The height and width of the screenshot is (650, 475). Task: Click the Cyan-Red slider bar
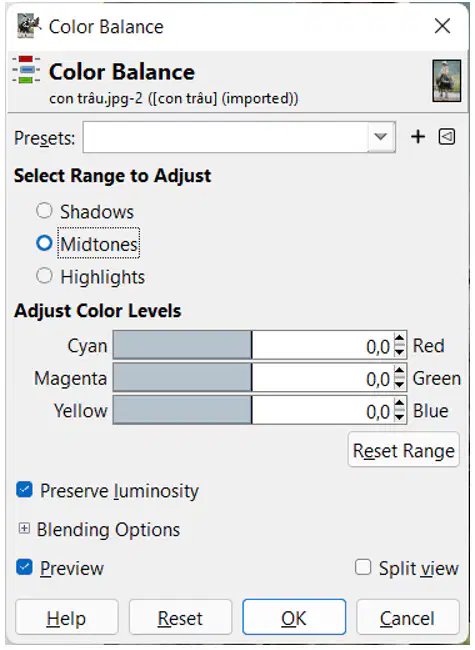click(253, 345)
